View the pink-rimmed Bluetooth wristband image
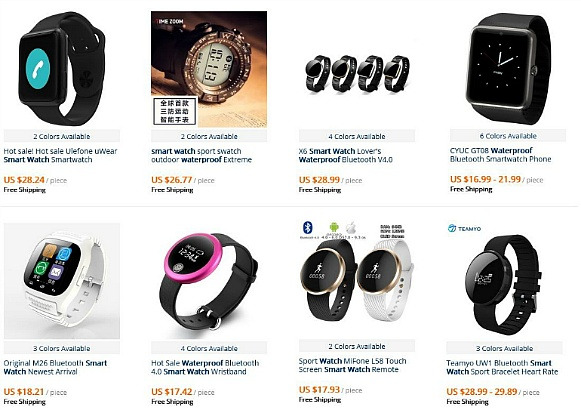 pyautogui.click(x=209, y=281)
